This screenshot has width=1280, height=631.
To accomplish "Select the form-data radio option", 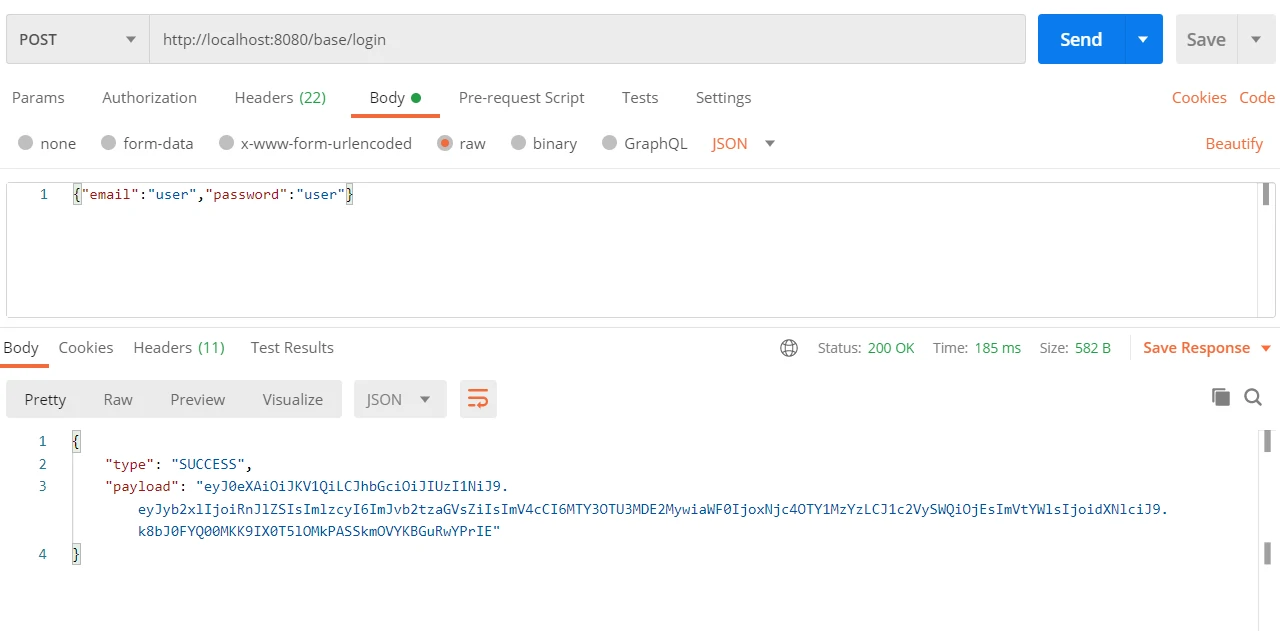I will [x=109, y=143].
